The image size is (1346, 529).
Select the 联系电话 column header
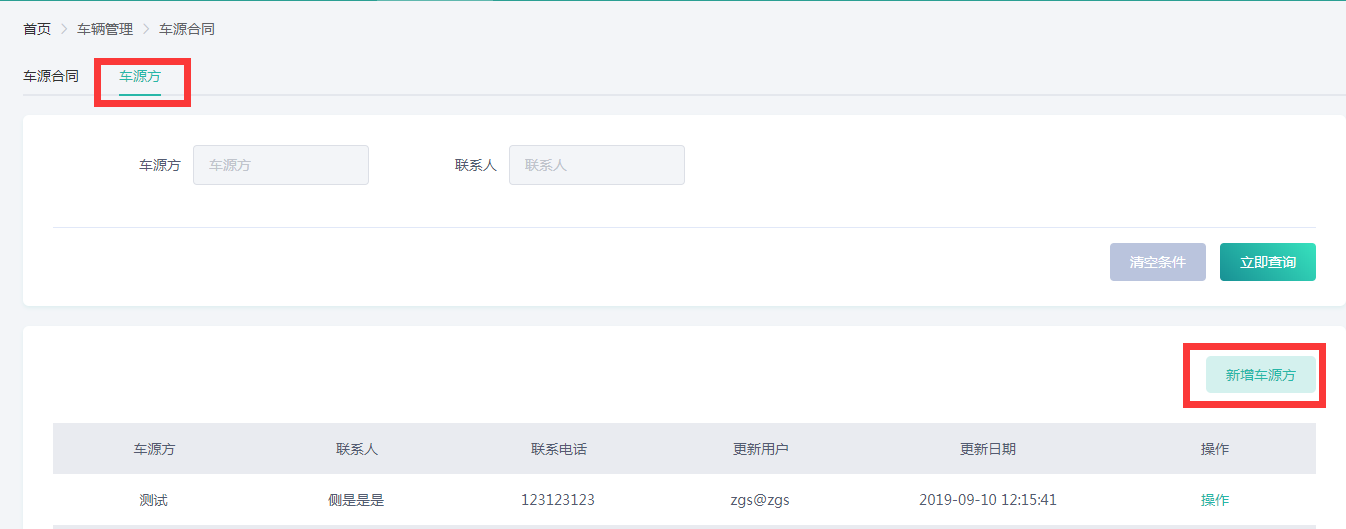click(558, 449)
